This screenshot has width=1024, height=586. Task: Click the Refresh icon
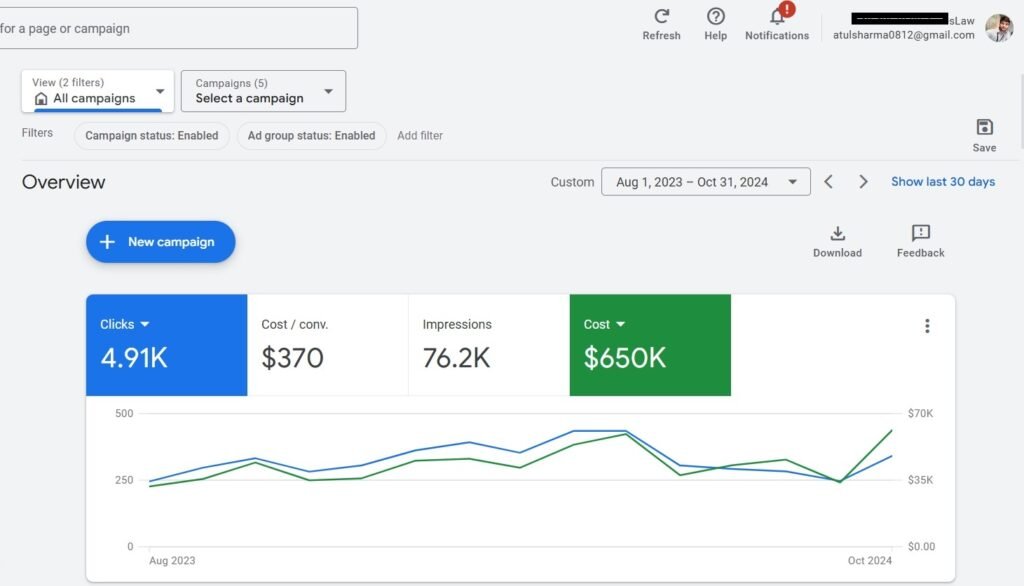(x=661, y=19)
